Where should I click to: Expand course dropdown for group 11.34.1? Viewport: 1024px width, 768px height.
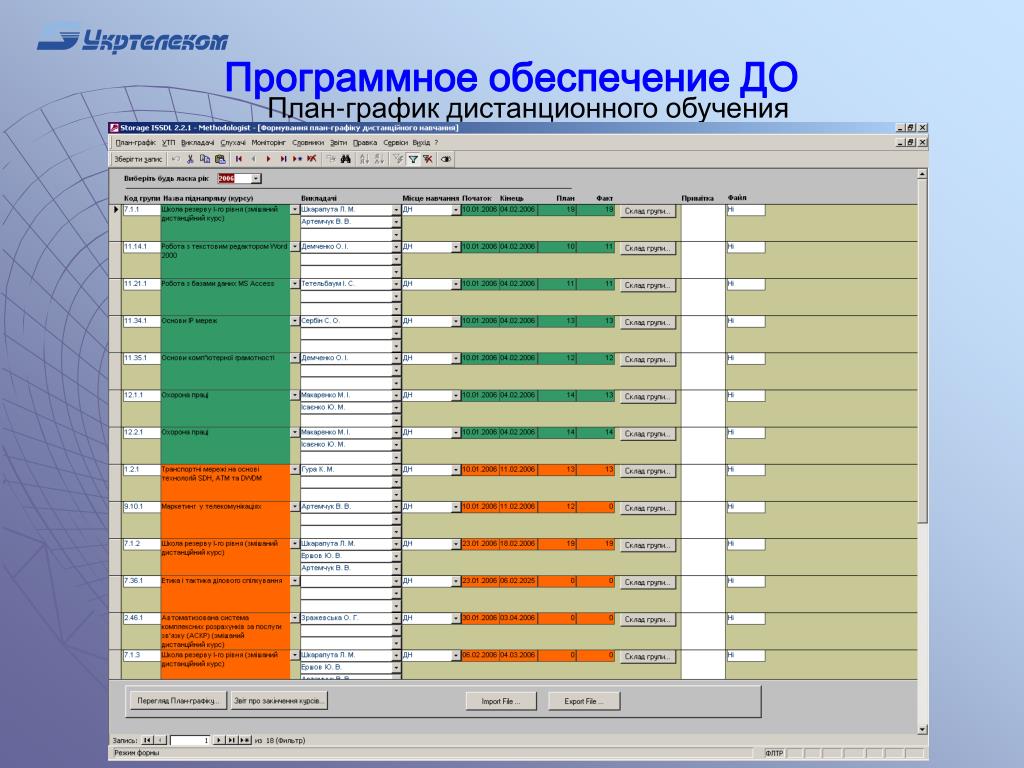[295, 321]
